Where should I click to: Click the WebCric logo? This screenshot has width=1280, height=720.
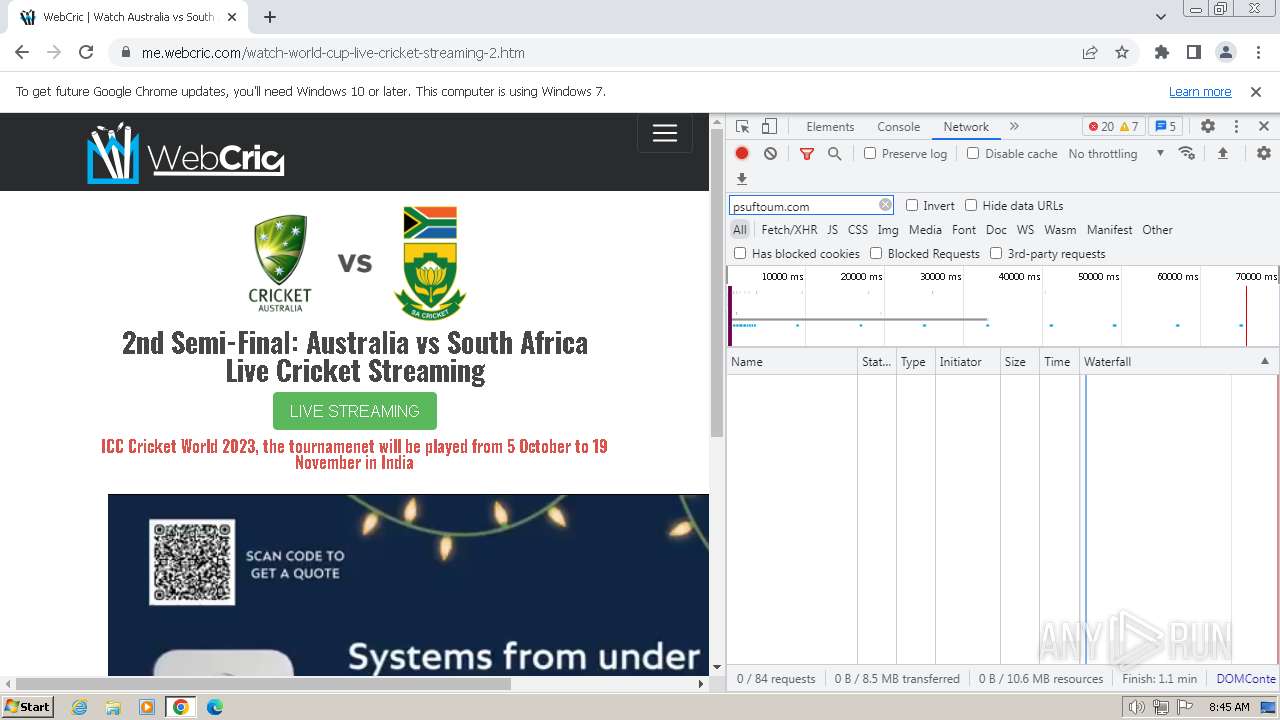pos(186,153)
